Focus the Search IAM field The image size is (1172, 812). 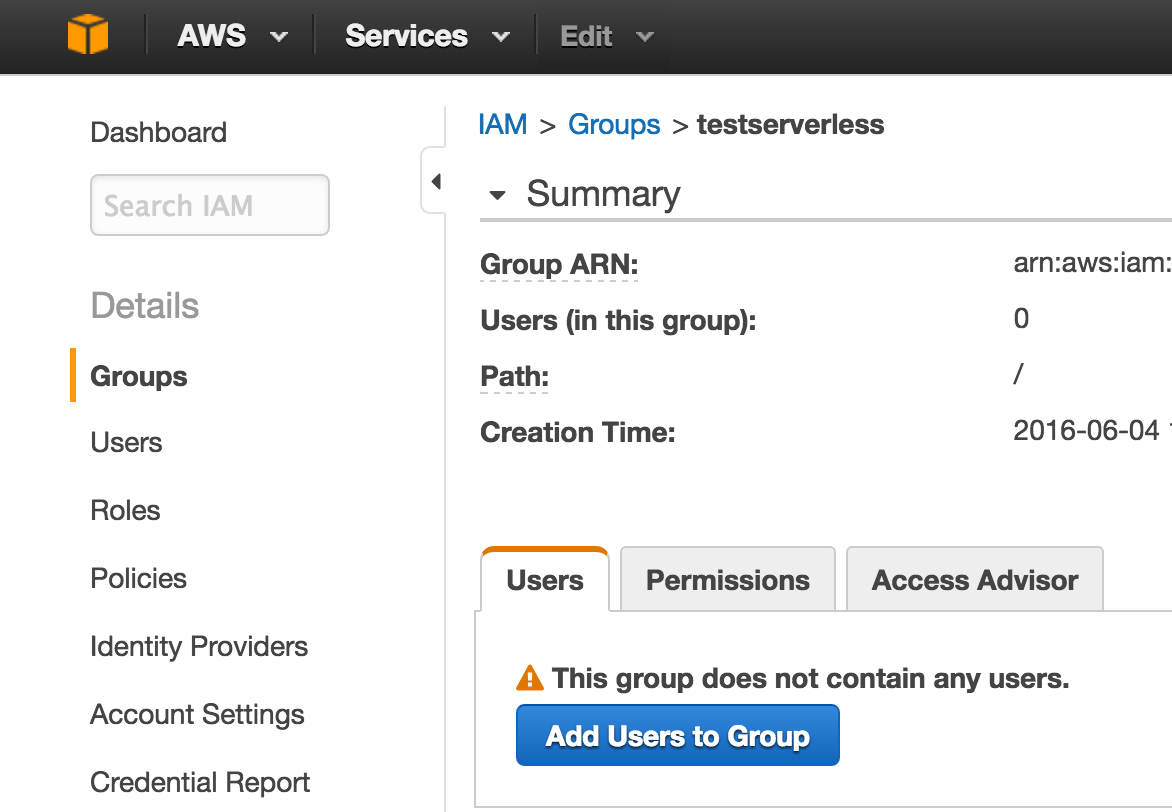210,205
